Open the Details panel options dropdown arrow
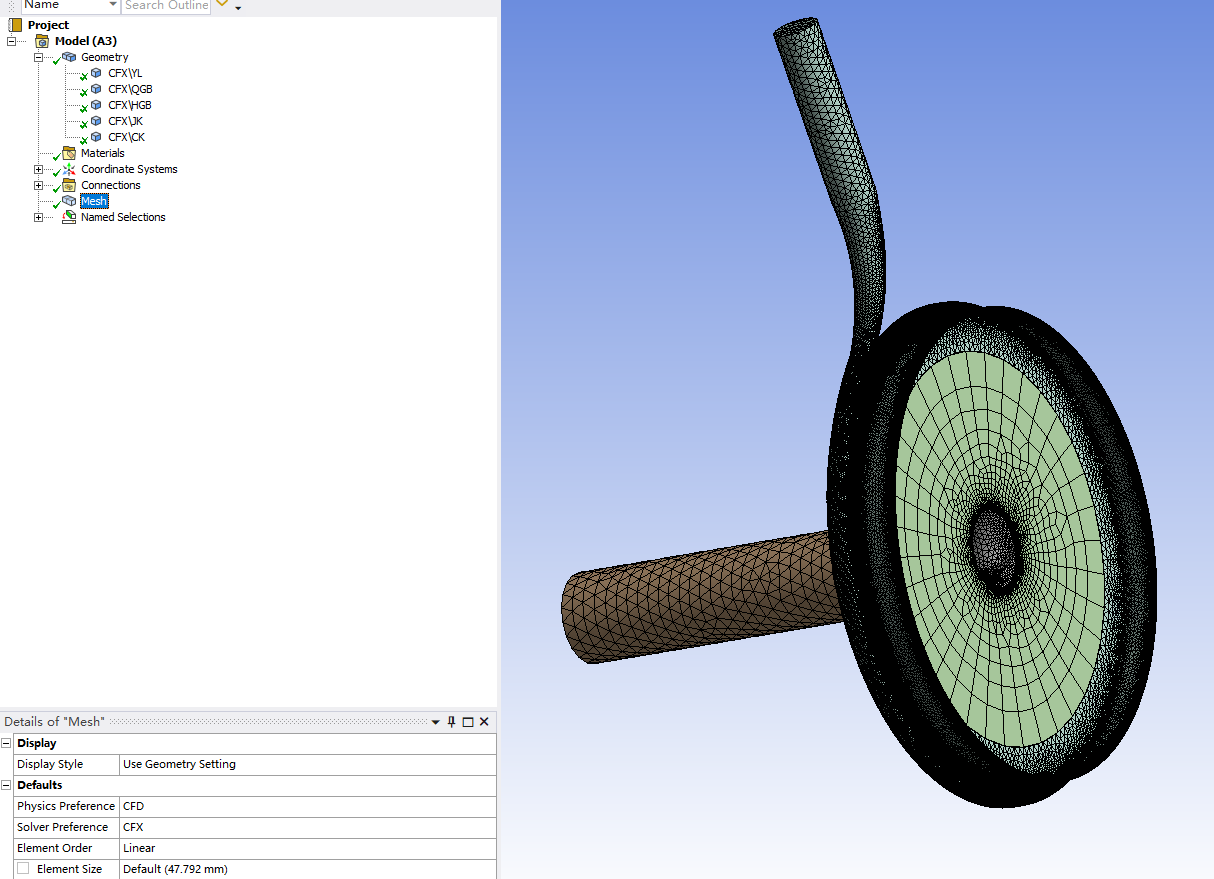Viewport: 1214px width, 879px height. (435, 722)
